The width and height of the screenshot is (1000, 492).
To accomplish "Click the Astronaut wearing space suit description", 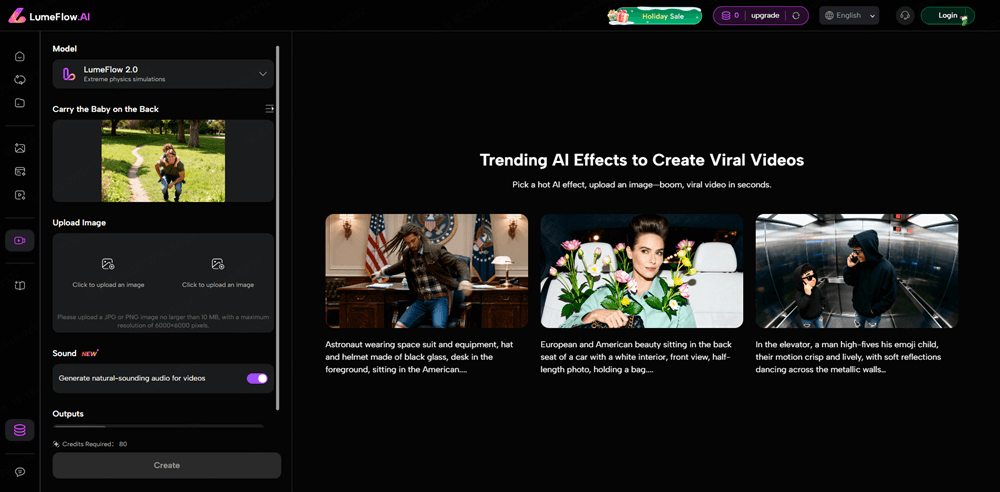I will tap(419, 356).
